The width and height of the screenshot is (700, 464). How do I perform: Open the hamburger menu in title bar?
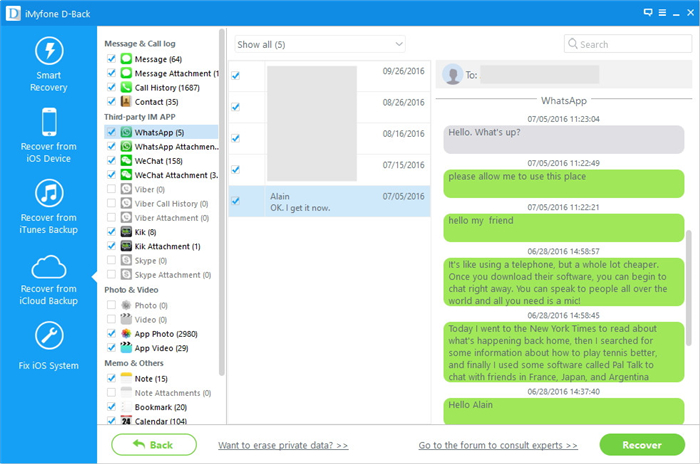click(x=662, y=13)
